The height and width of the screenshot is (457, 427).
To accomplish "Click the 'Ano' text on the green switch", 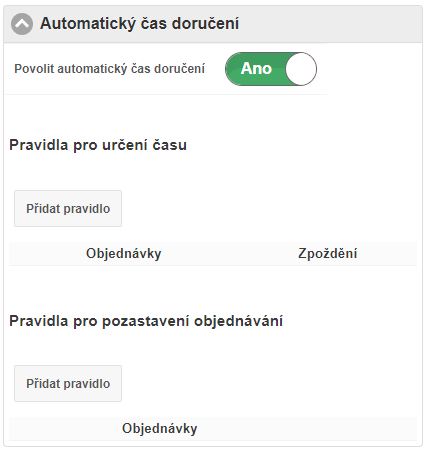I will click(x=256, y=68).
